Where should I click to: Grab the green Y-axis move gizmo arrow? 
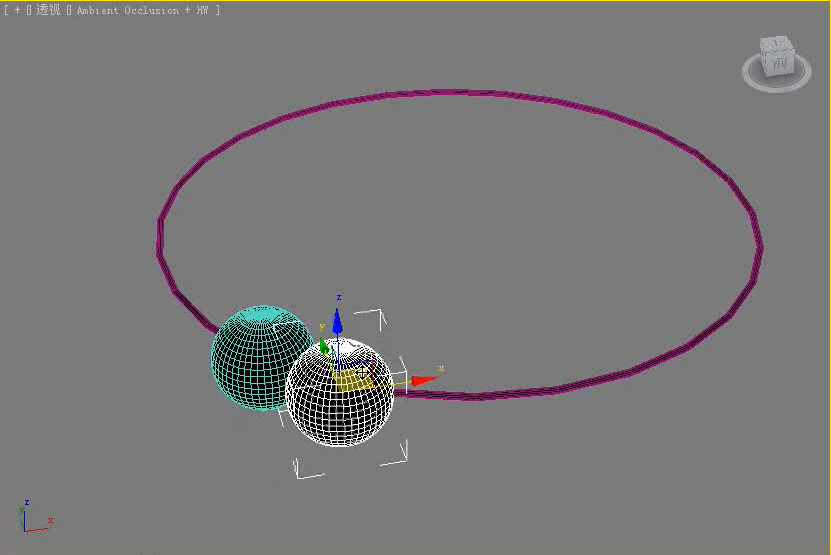(x=324, y=346)
